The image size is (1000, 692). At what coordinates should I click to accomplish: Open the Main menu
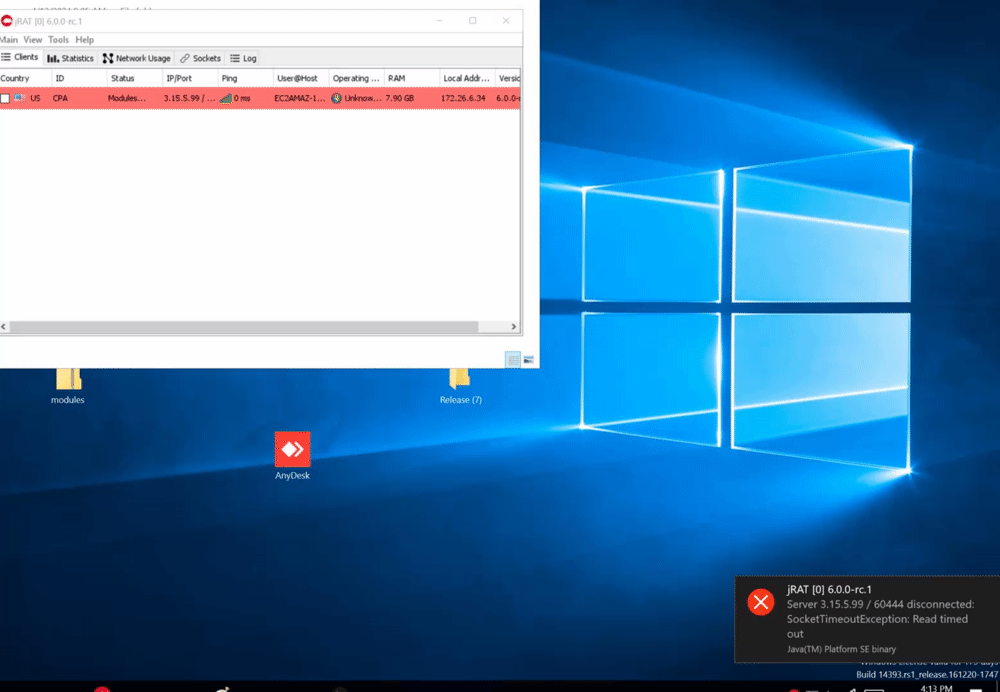(9, 40)
